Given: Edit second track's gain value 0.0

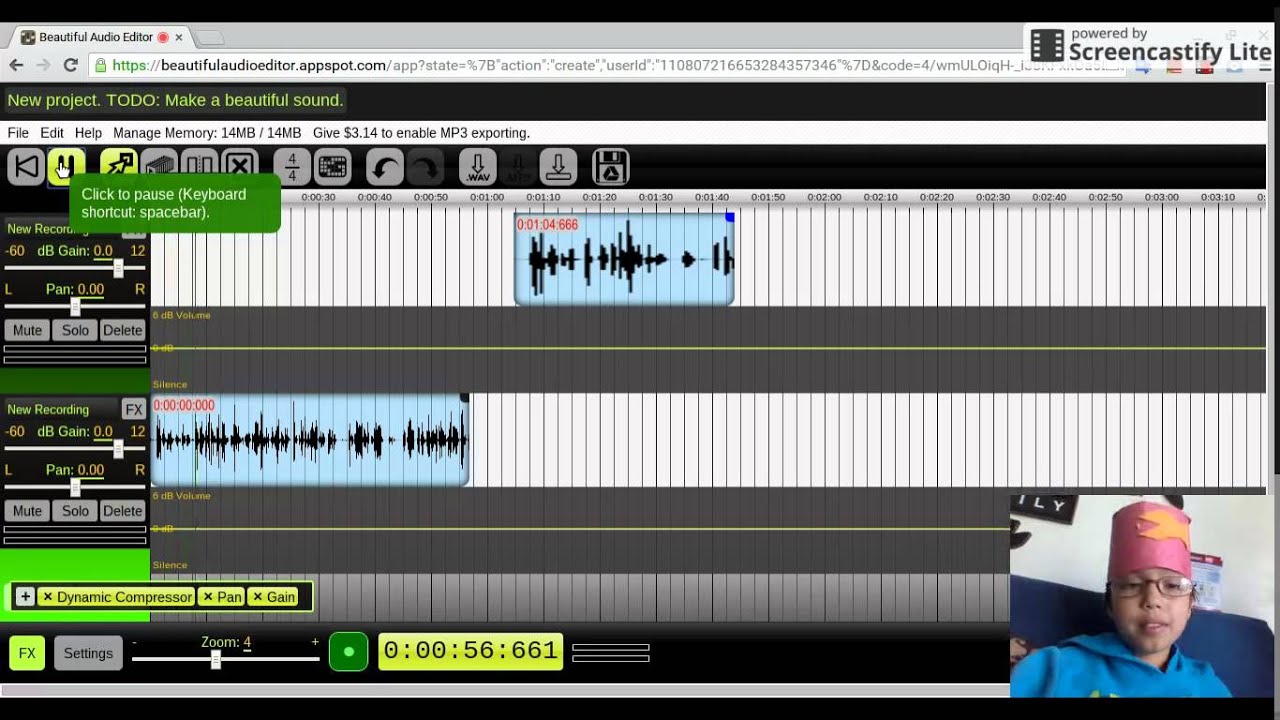Looking at the screenshot, I should (103, 432).
